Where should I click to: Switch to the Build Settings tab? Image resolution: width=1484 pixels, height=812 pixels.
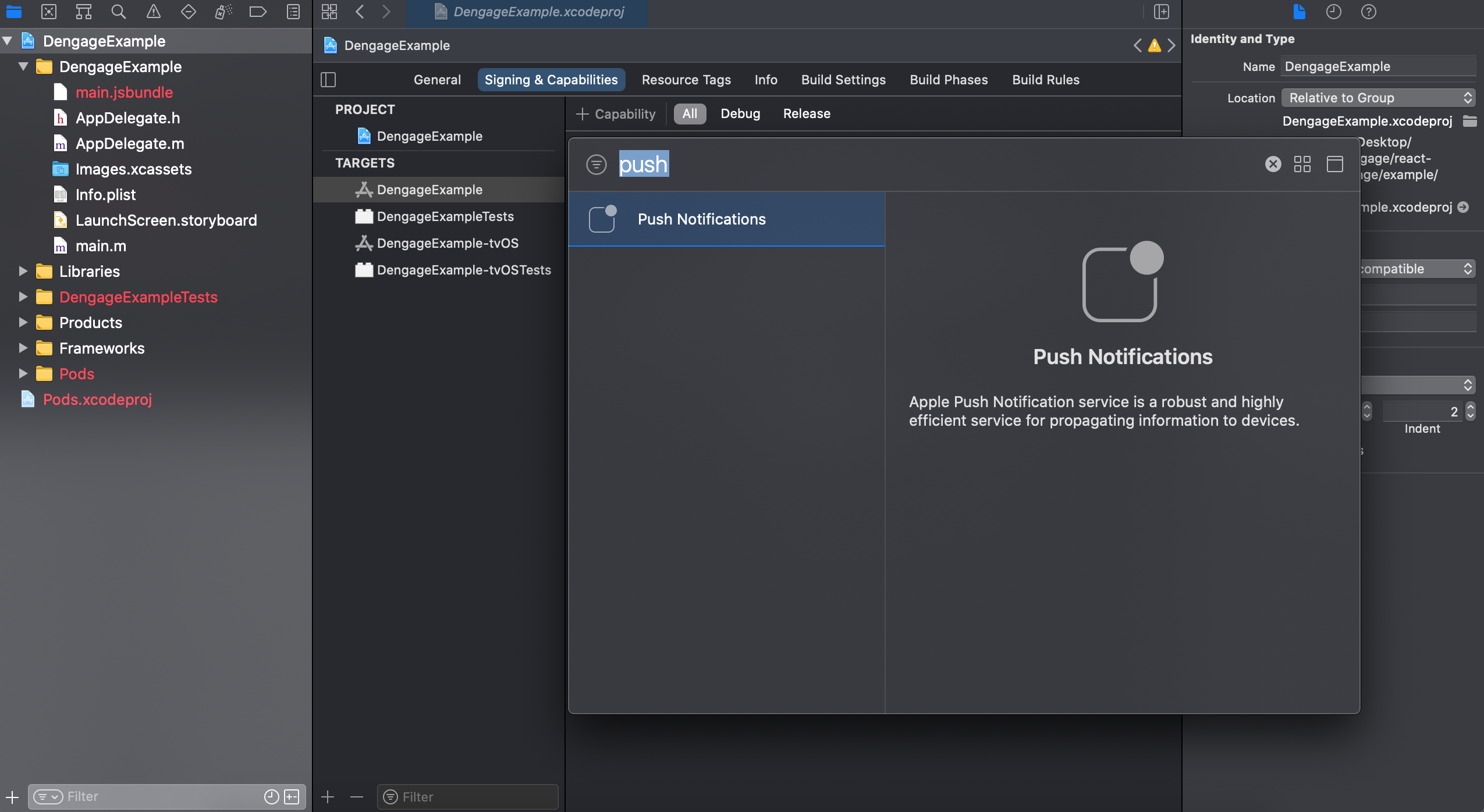(843, 80)
